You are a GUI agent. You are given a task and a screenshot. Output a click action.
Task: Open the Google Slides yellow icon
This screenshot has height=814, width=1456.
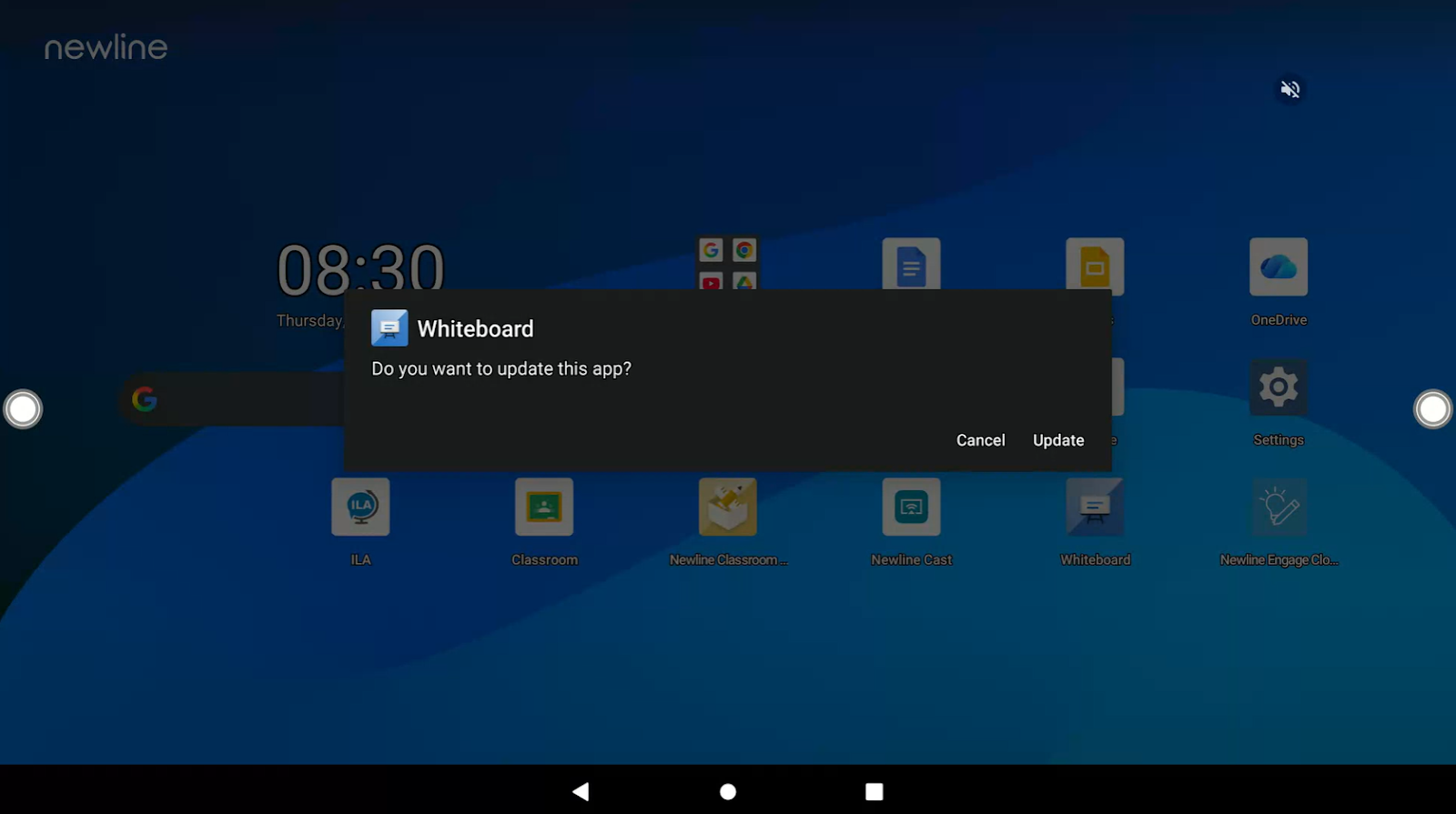click(x=1095, y=265)
